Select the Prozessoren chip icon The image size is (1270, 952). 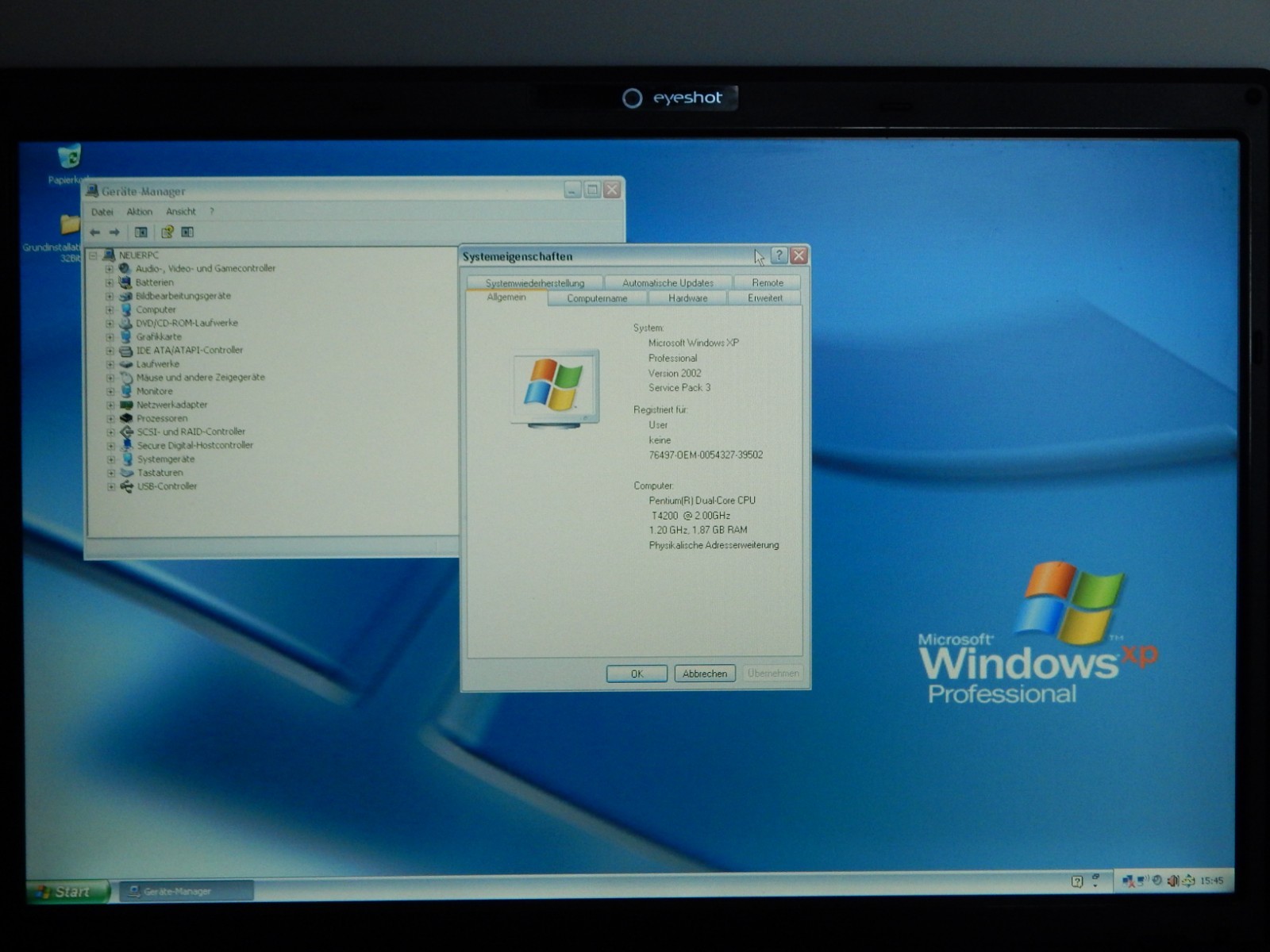pos(125,418)
